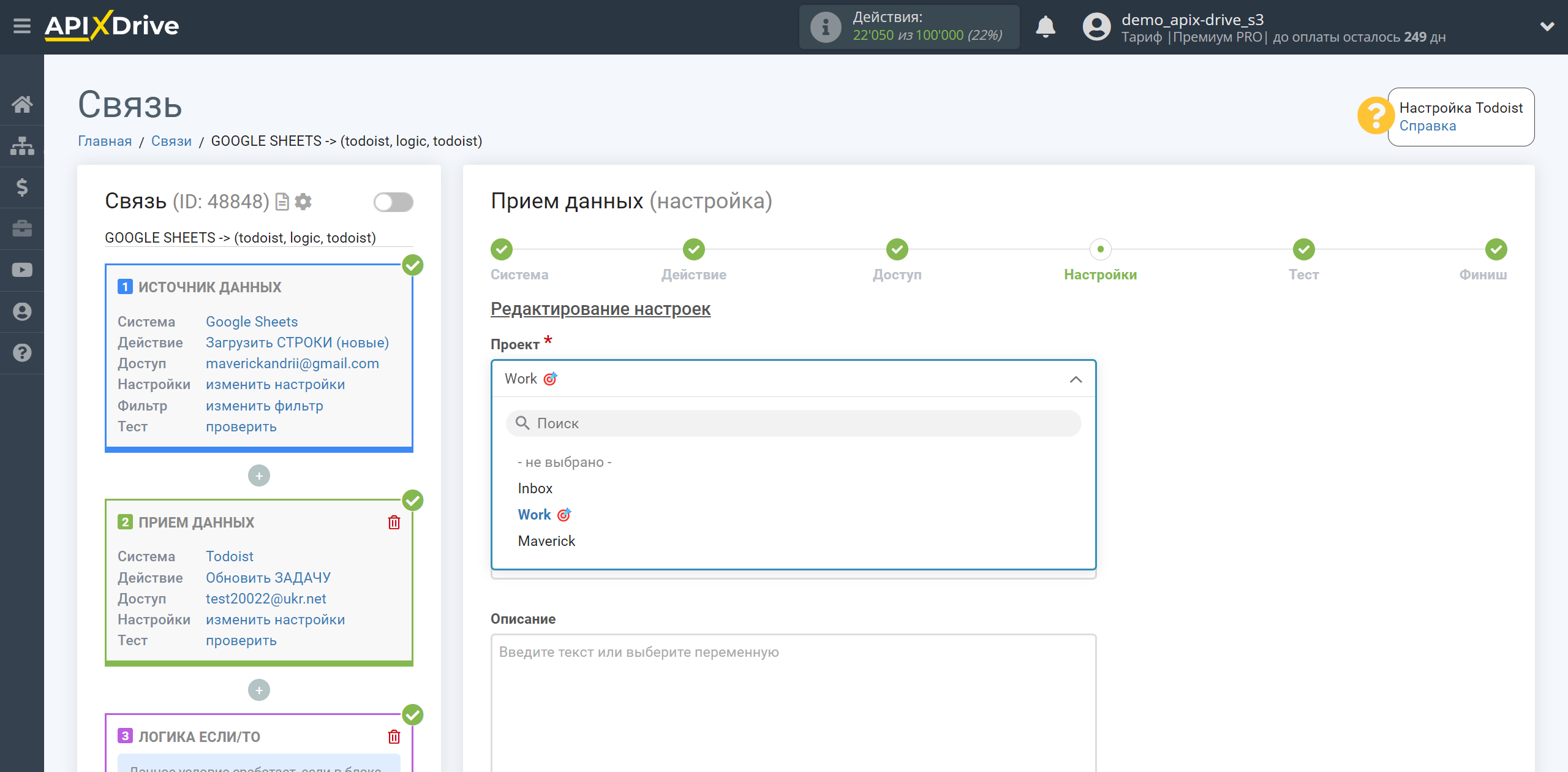
Task: Open the video tutorials icon in the sidebar
Action: (22, 270)
